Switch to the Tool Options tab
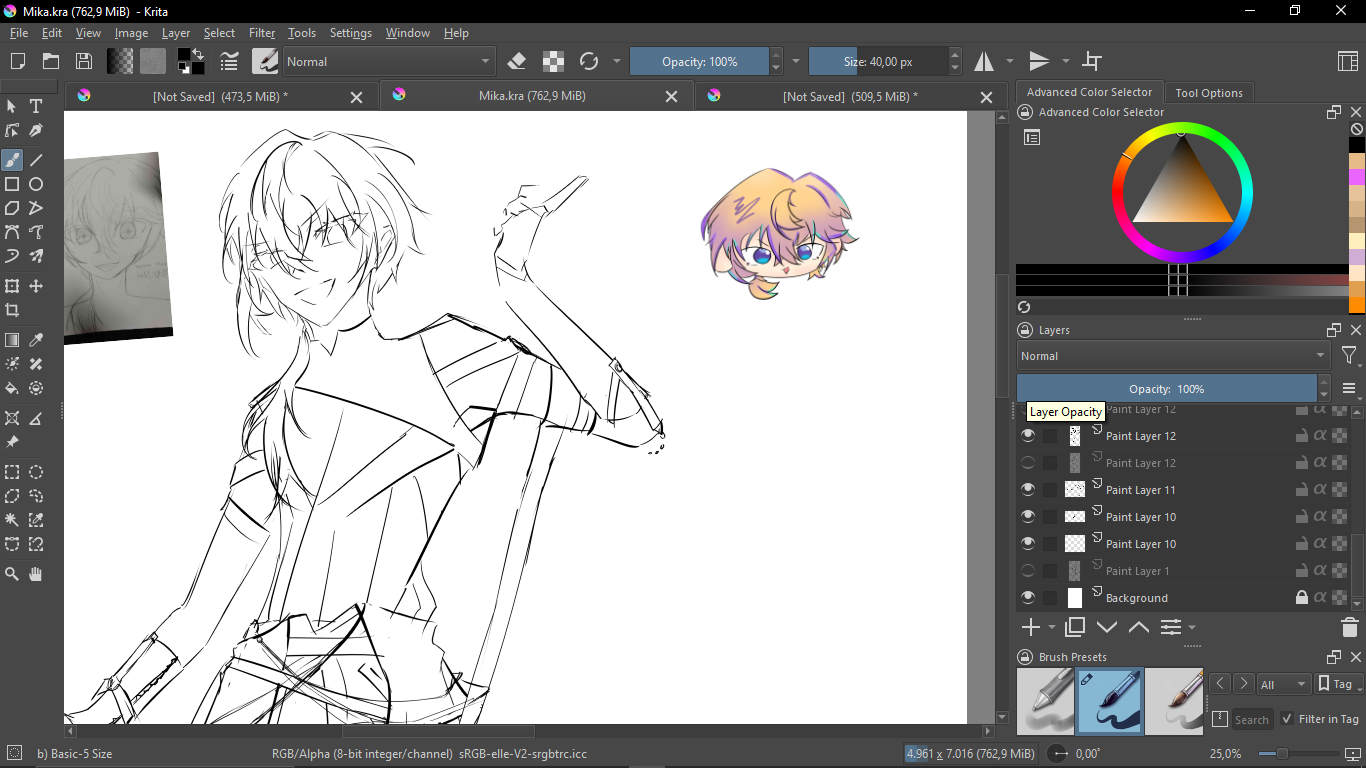The height and width of the screenshot is (768, 1366). pos(1208,93)
